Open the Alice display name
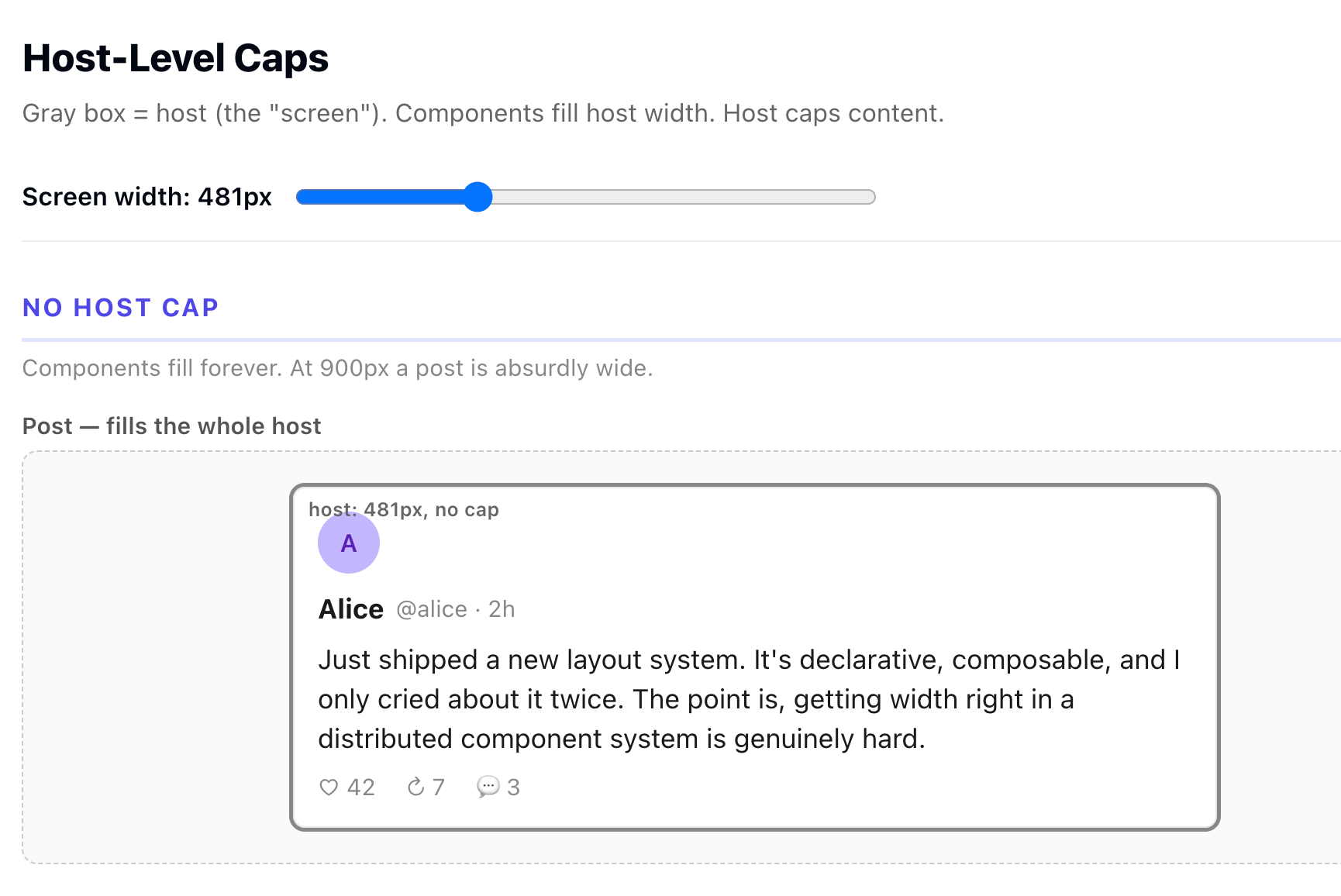Viewport: 1341px width, 896px height. [351, 609]
